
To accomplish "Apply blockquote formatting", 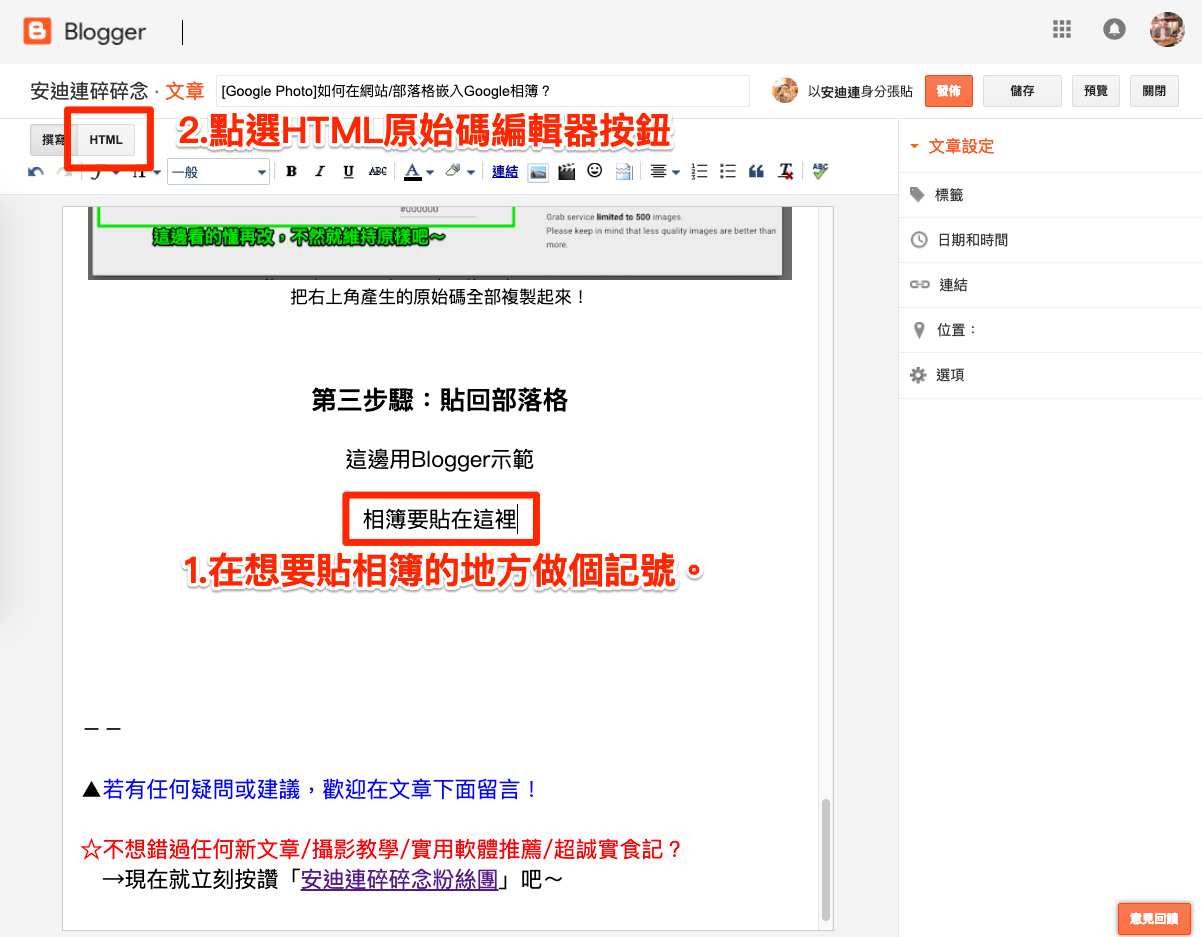I will tap(756, 172).
